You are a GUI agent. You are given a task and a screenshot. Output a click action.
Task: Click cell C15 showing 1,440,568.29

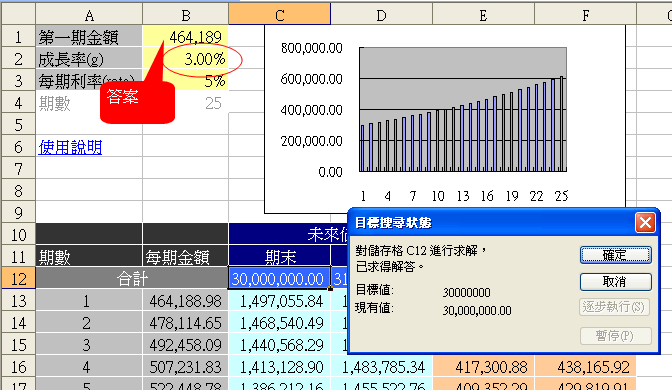pyautogui.click(x=279, y=345)
